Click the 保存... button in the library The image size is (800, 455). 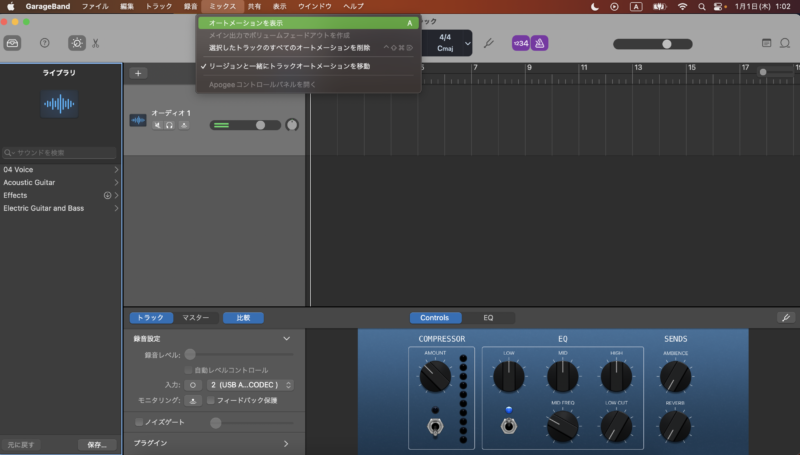(97, 444)
